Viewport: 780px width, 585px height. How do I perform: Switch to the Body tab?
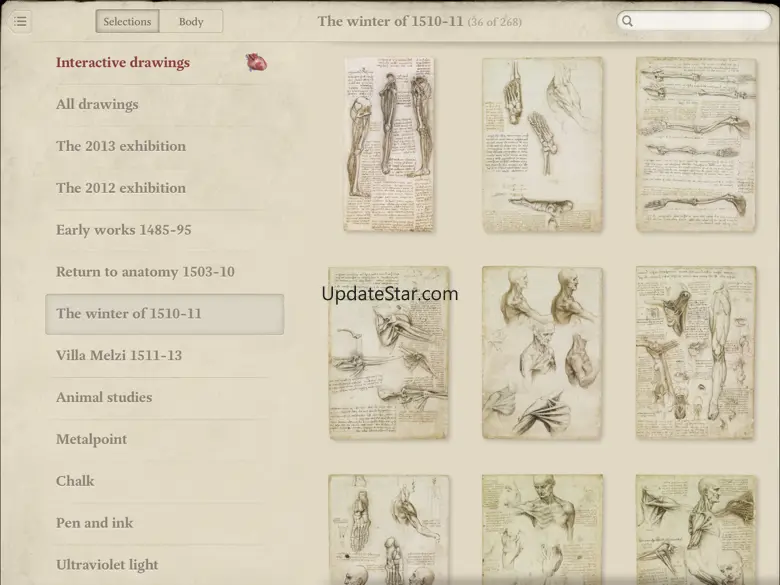(x=191, y=21)
